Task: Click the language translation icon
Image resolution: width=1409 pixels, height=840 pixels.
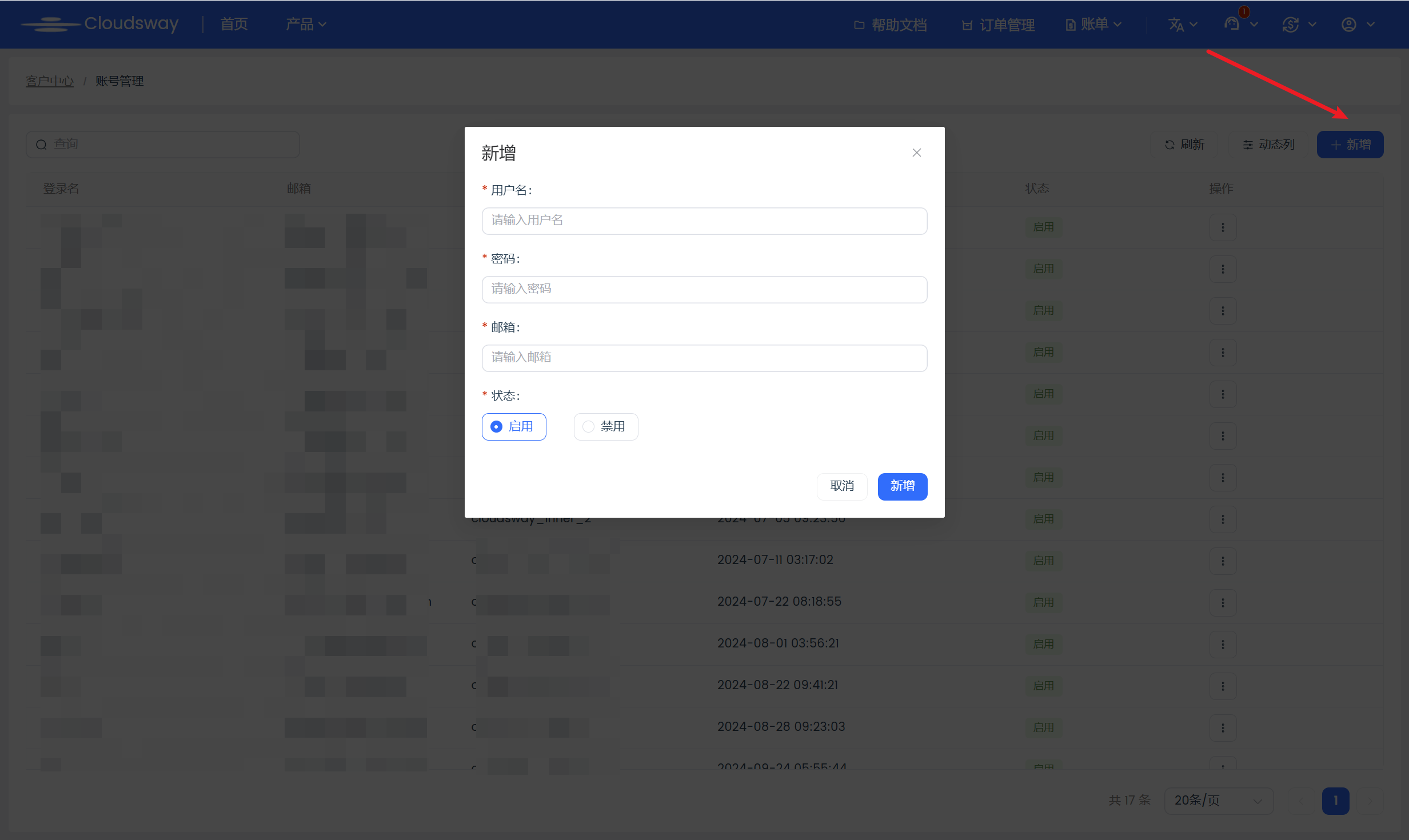Action: tap(1176, 25)
